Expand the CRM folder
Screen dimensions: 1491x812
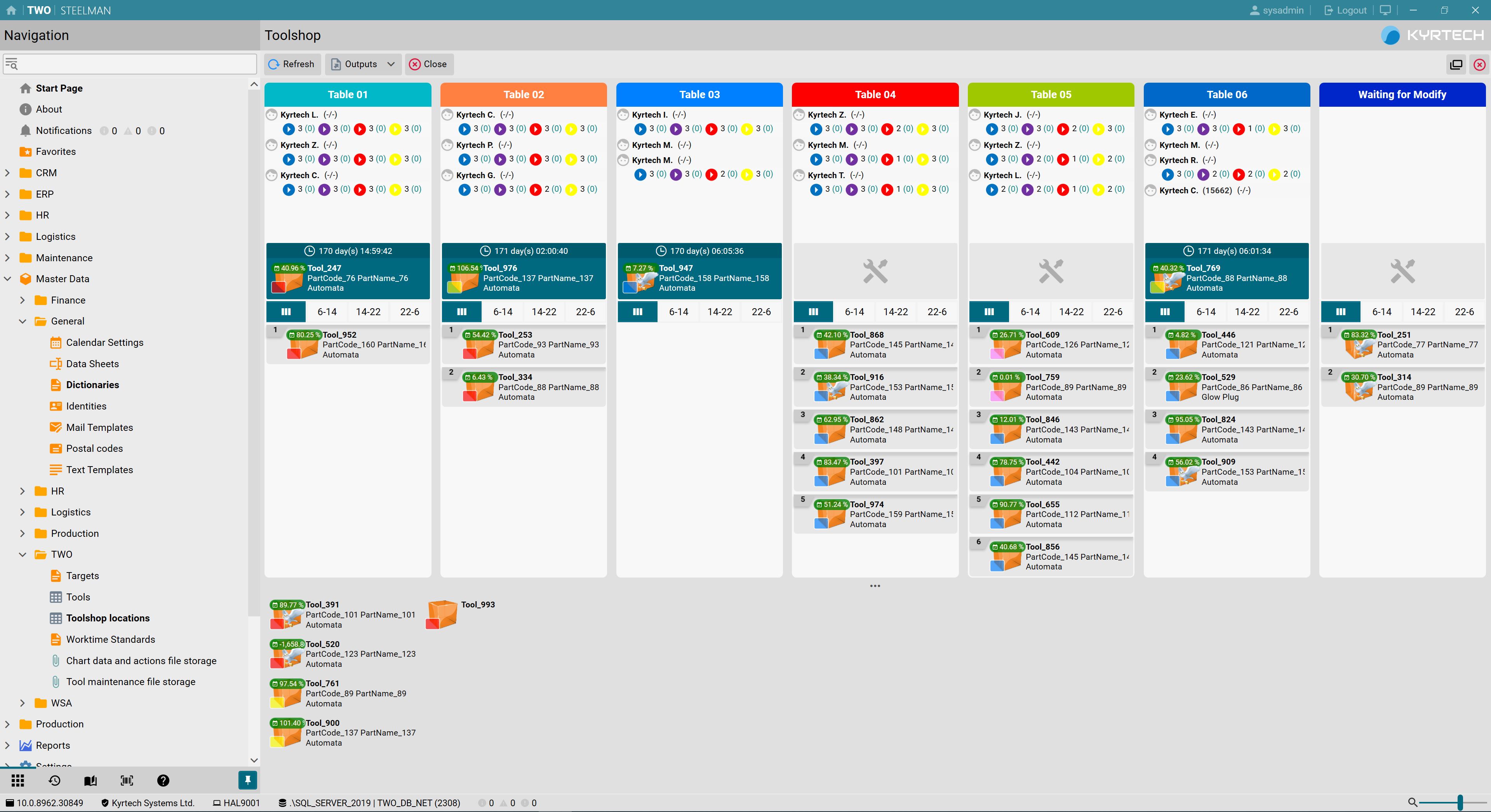pos(7,173)
